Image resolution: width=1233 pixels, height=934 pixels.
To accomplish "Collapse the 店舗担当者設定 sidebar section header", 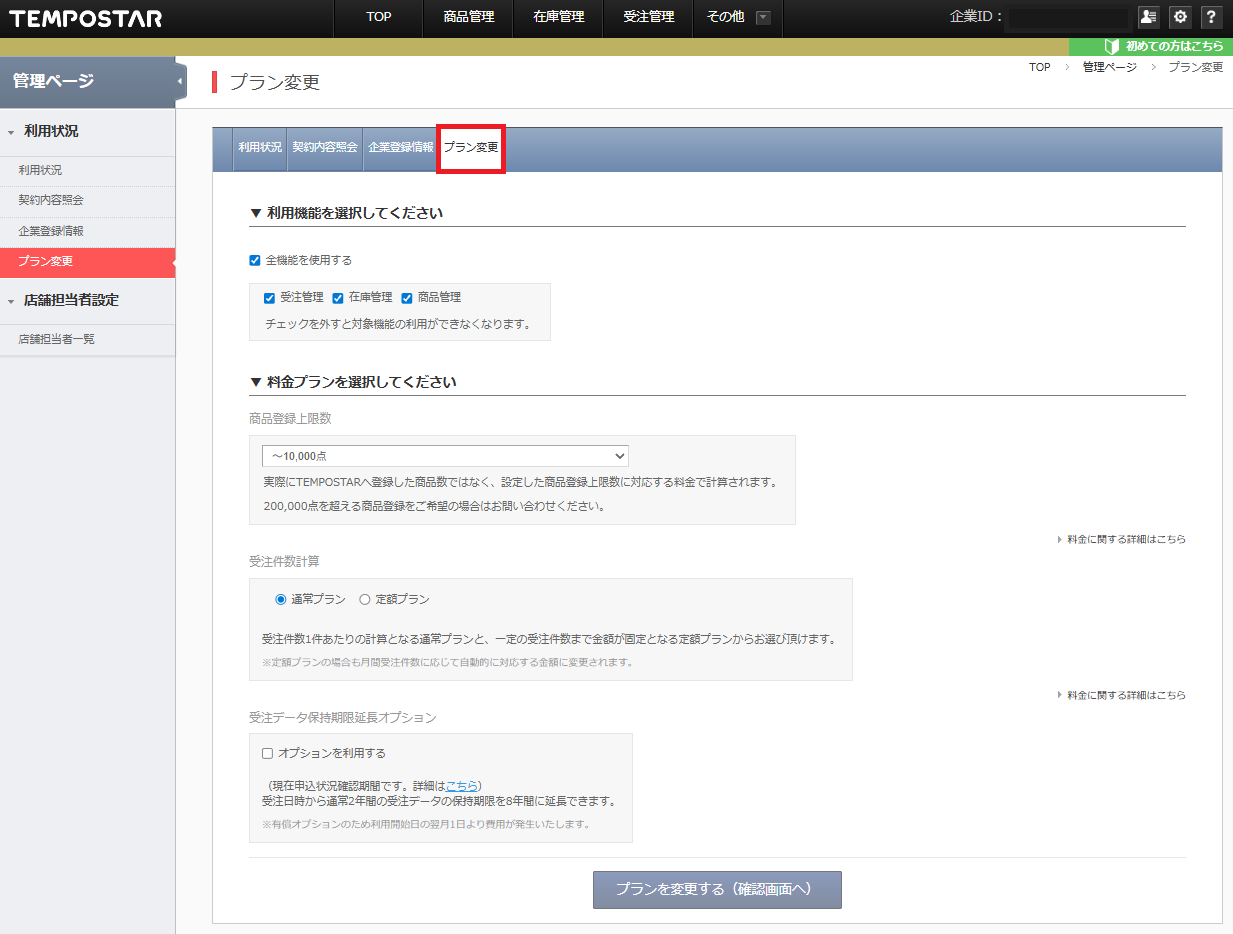I will click(87, 300).
